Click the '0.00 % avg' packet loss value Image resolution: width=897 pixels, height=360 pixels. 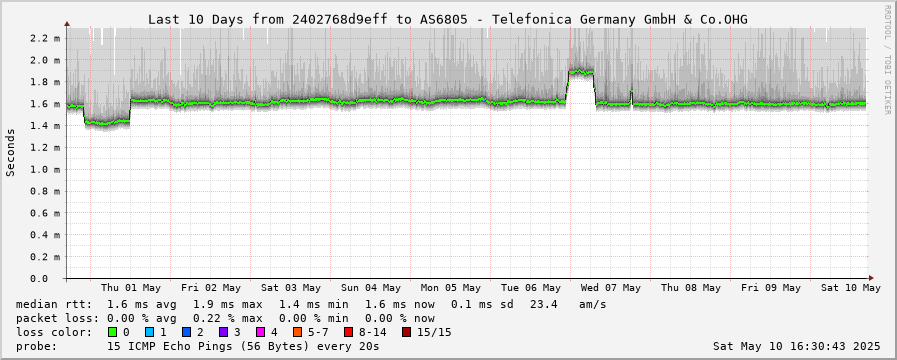pyautogui.click(x=142, y=318)
